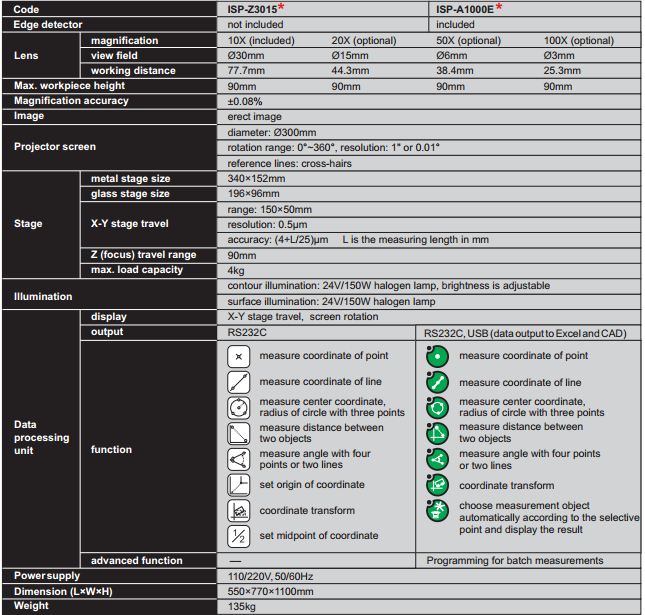
Task: Click the 'diameter: Ø300mm' projector screen row
Action: (x=429, y=132)
